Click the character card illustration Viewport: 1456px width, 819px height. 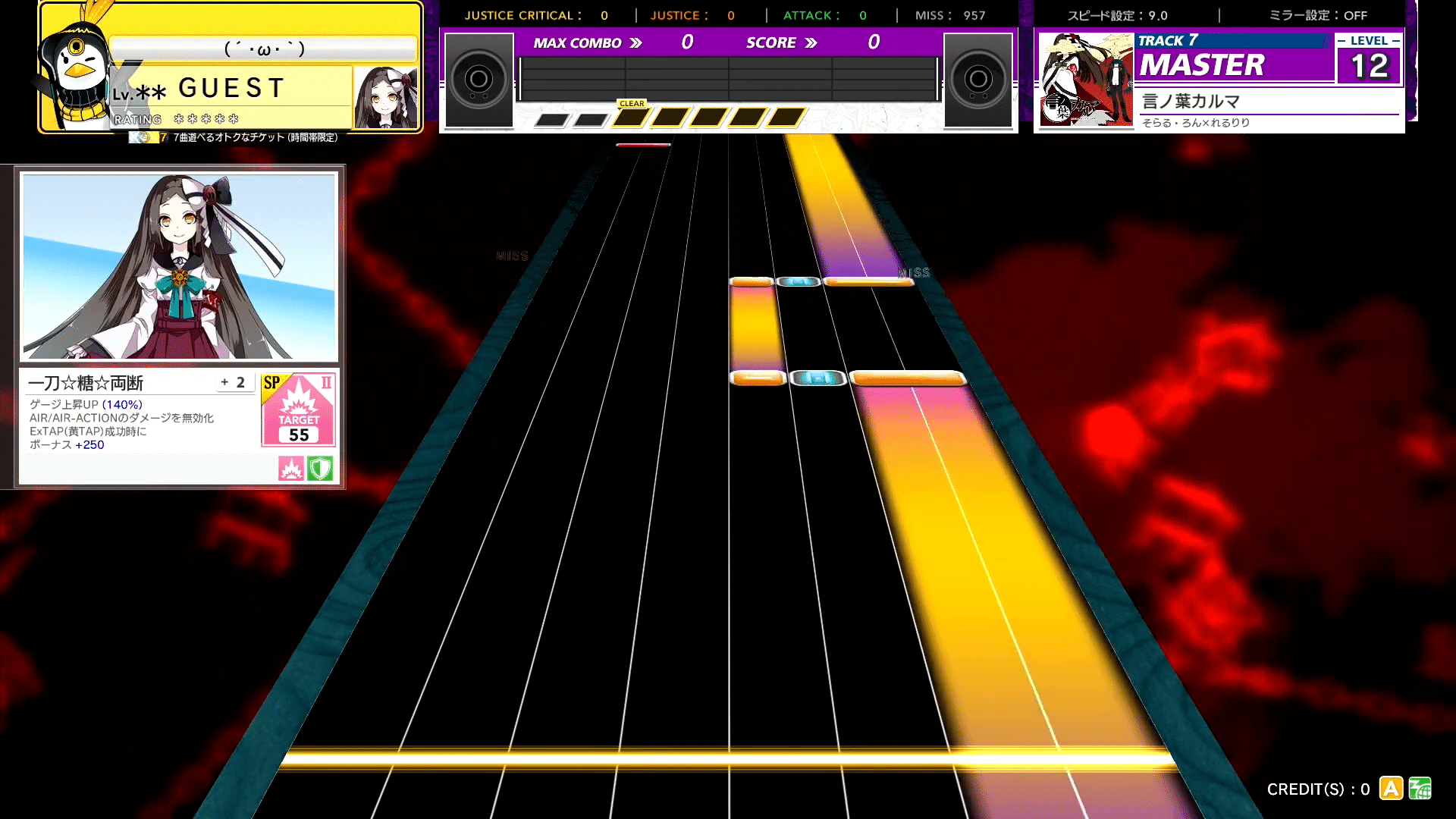pyautogui.click(x=179, y=266)
